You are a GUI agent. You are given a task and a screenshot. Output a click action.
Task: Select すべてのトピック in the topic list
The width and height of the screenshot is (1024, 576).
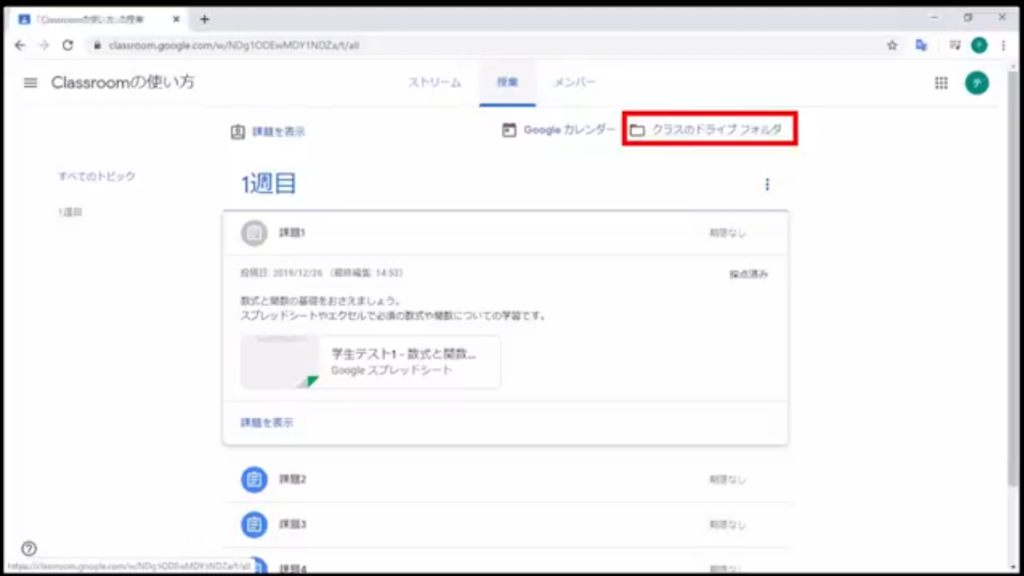click(97, 176)
